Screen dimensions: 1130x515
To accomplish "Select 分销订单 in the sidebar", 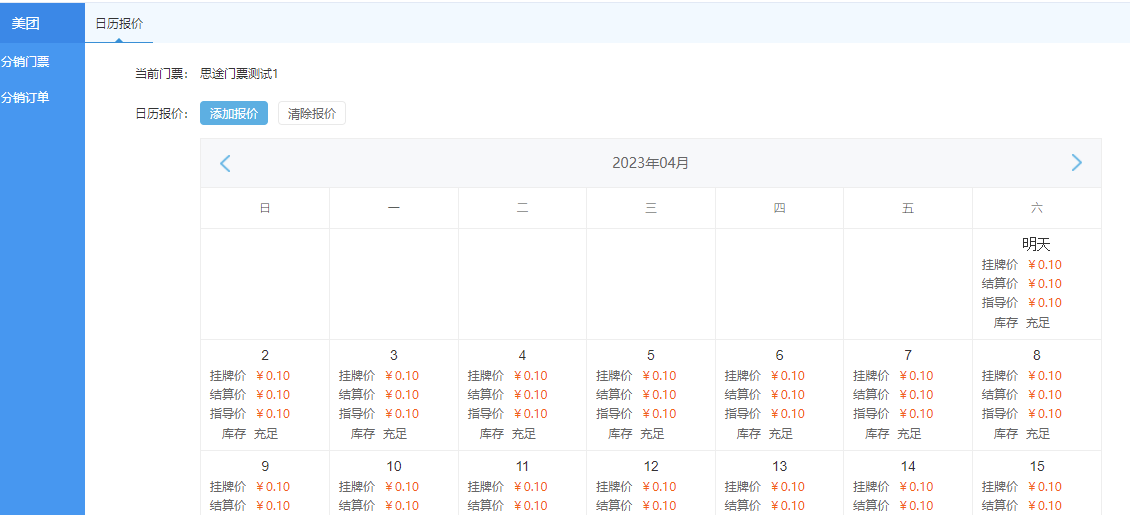I will (x=26, y=97).
